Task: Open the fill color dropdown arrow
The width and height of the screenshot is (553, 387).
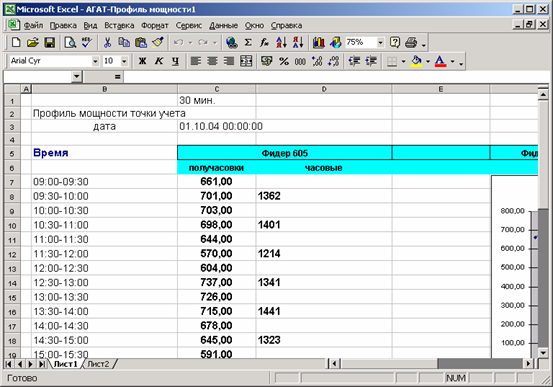Action: 428,61
